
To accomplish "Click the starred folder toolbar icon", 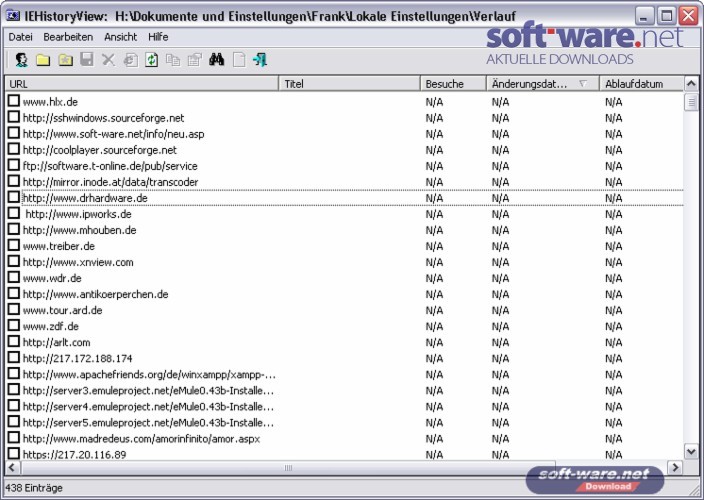I will tap(65, 60).
